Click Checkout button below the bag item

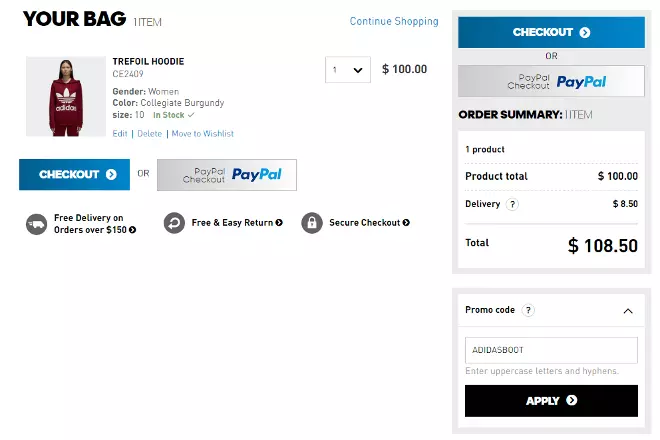[75, 174]
